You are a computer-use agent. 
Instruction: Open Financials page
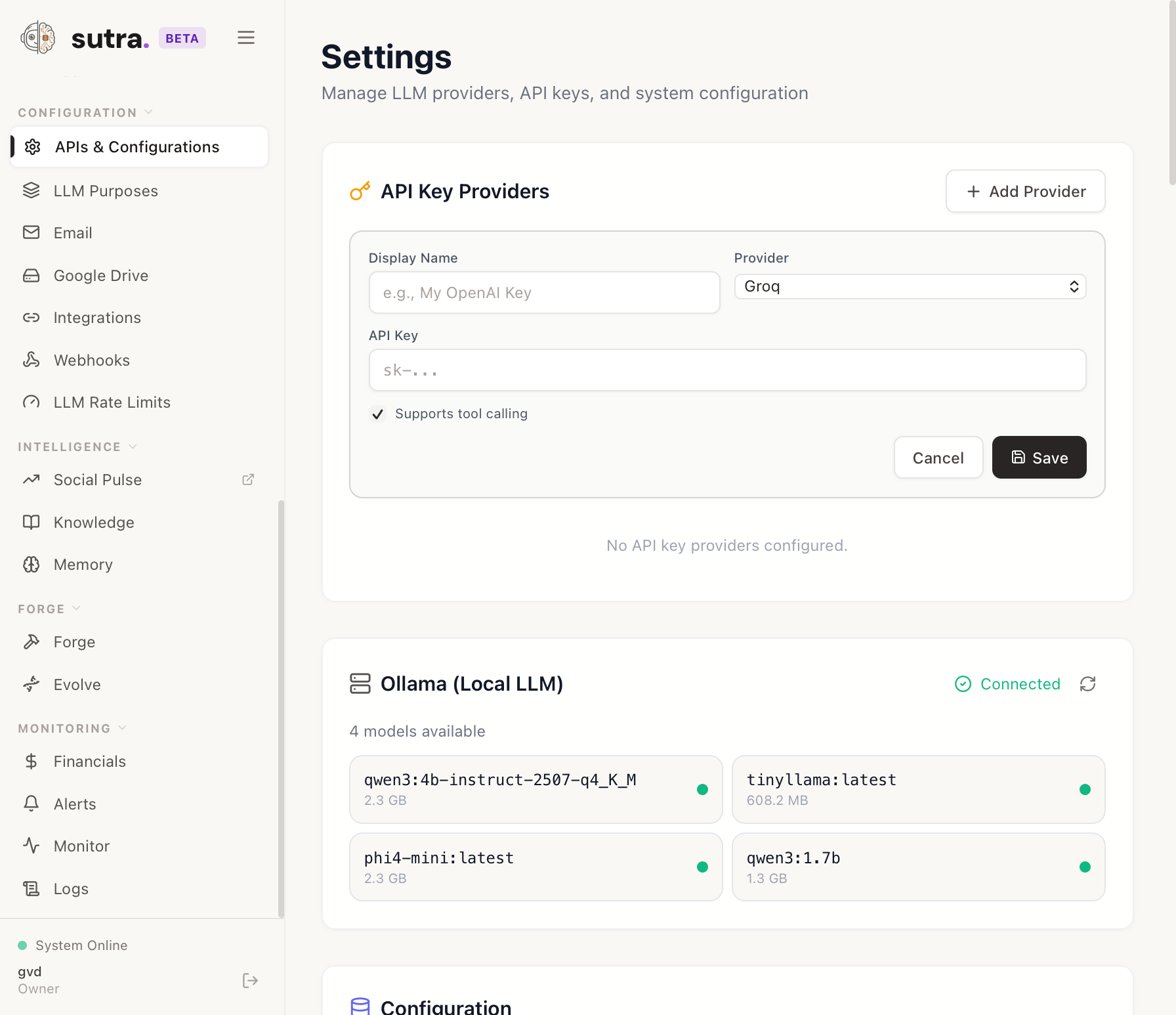139,762
